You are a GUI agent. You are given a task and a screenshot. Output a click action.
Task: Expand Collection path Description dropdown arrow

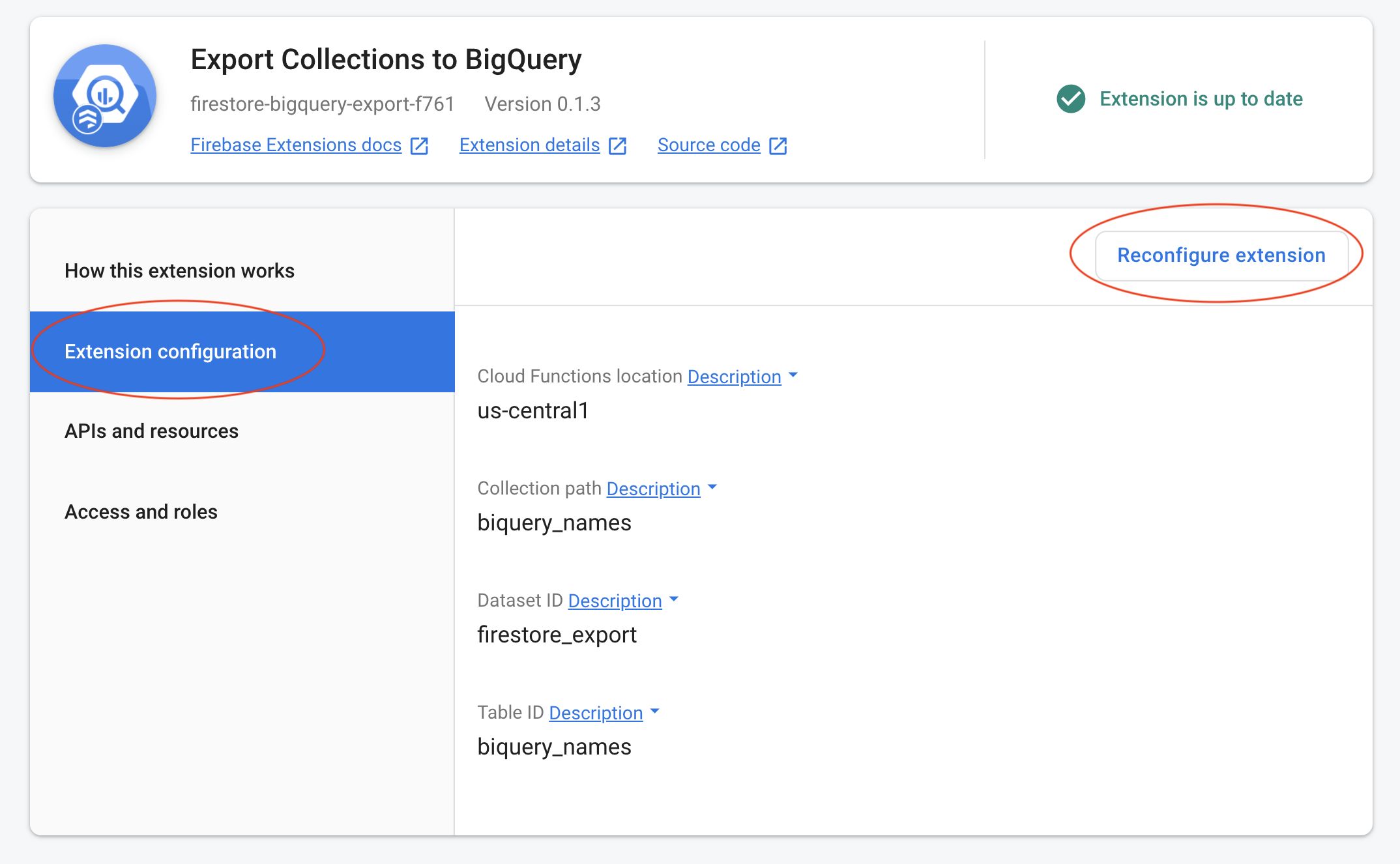coord(712,487)
